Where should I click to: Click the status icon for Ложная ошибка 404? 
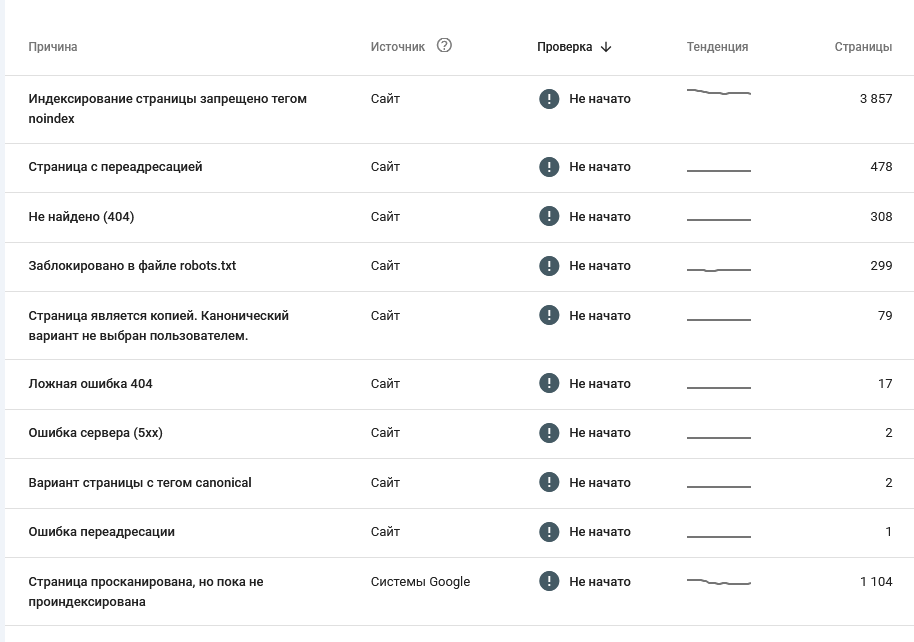[549, 384]
